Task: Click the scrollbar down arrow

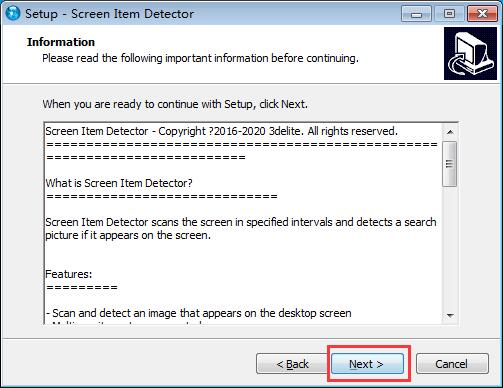Action: (x=450, y=315)
